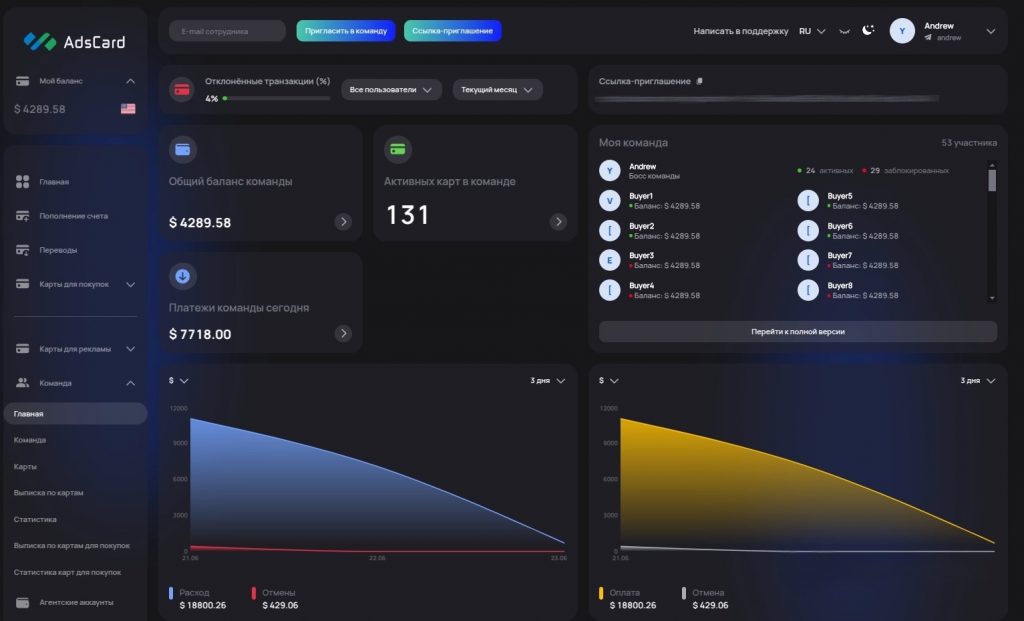The width and height of the screenshot is (1024, 621).
Task: Copy the Ссылка-приглашение link icon
Action: click(x=700, y=81)
